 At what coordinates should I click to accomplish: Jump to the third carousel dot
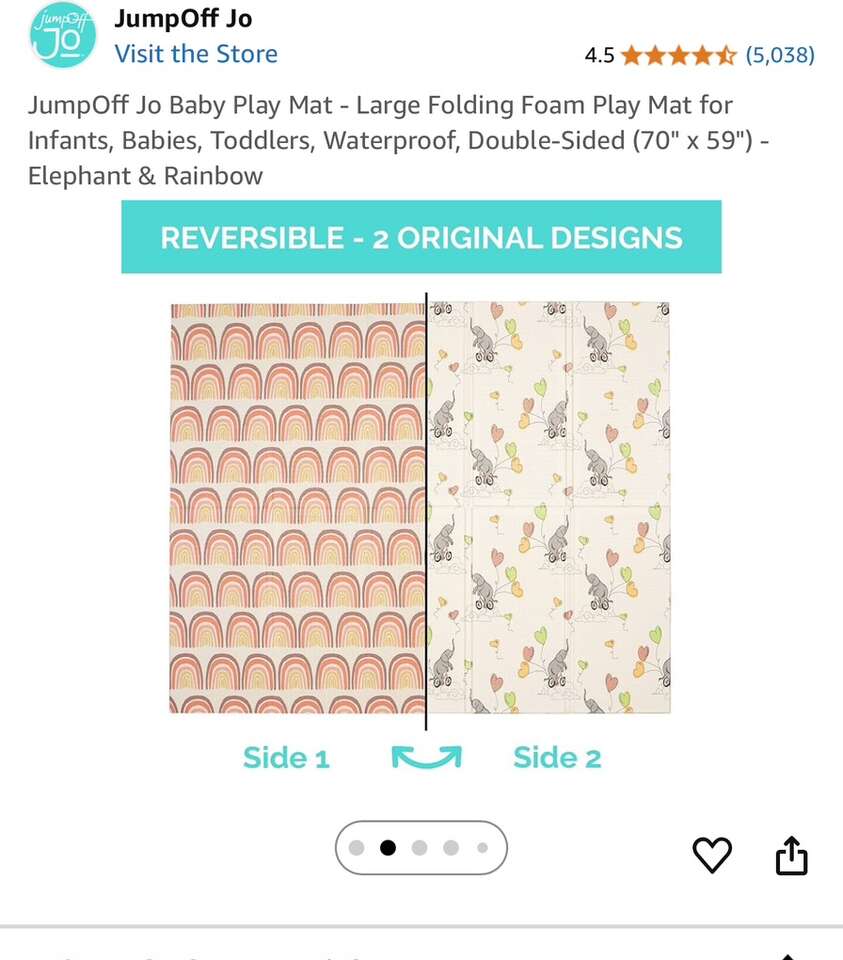coord(420,848)
